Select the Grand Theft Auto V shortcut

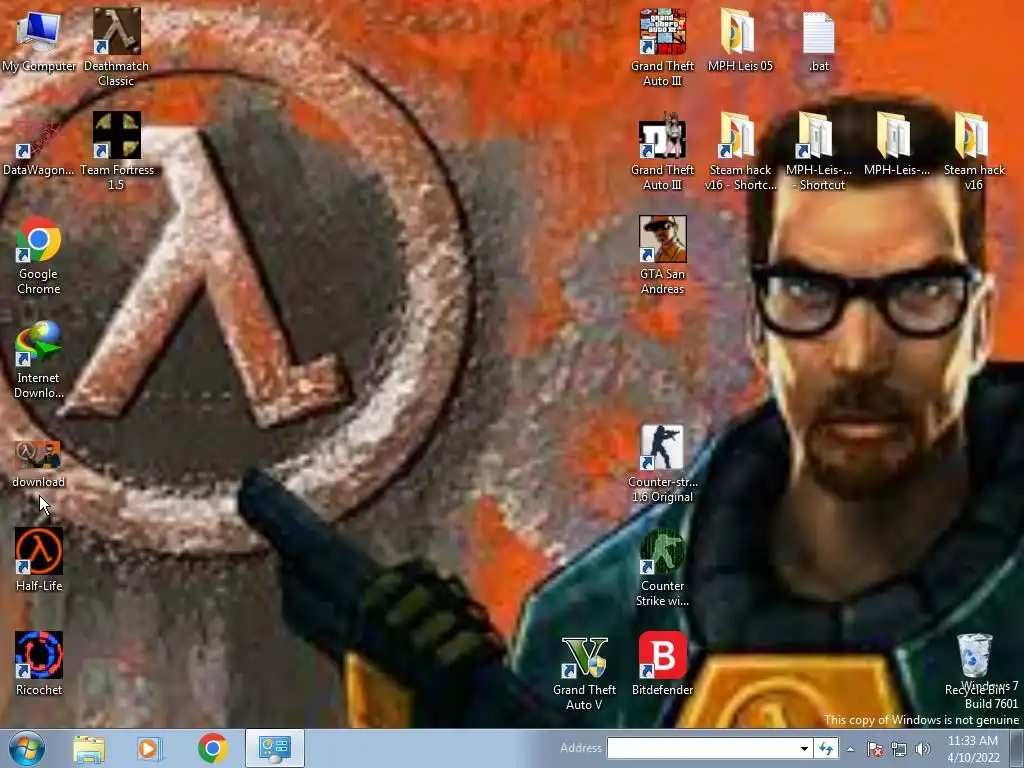(584, 671)
